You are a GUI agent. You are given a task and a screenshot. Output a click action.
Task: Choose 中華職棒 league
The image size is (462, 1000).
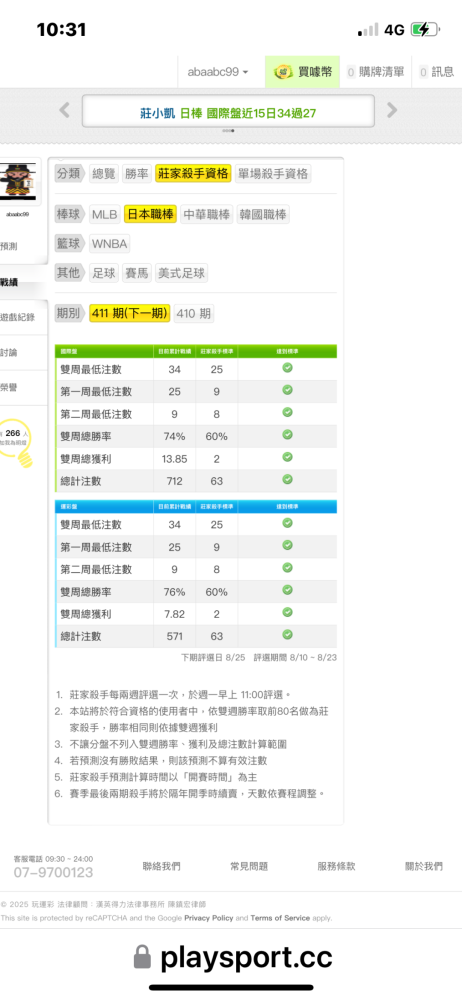(207, 214)
